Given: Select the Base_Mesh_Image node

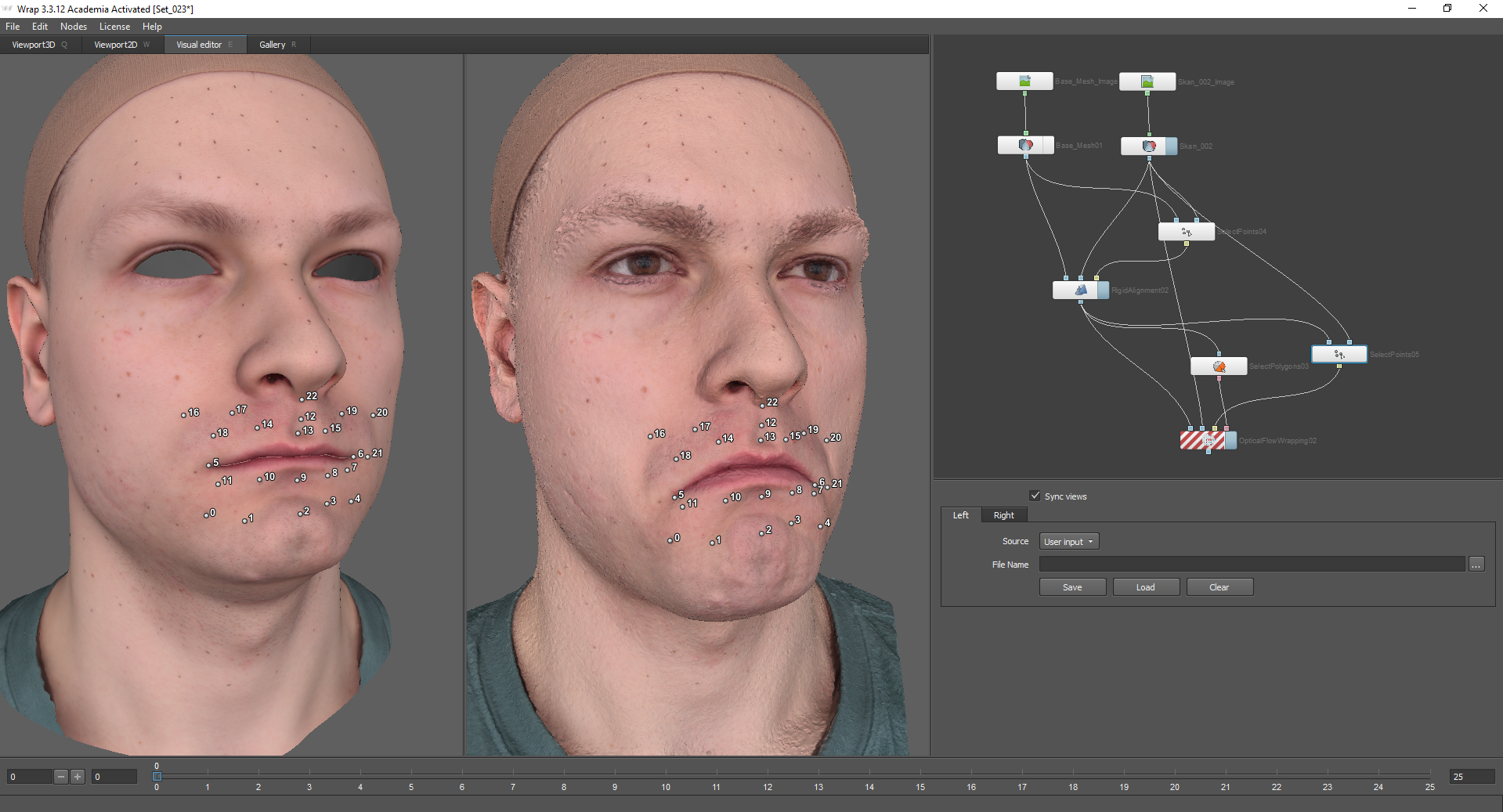Looking at the screenshot, I should pos(1024,81).
